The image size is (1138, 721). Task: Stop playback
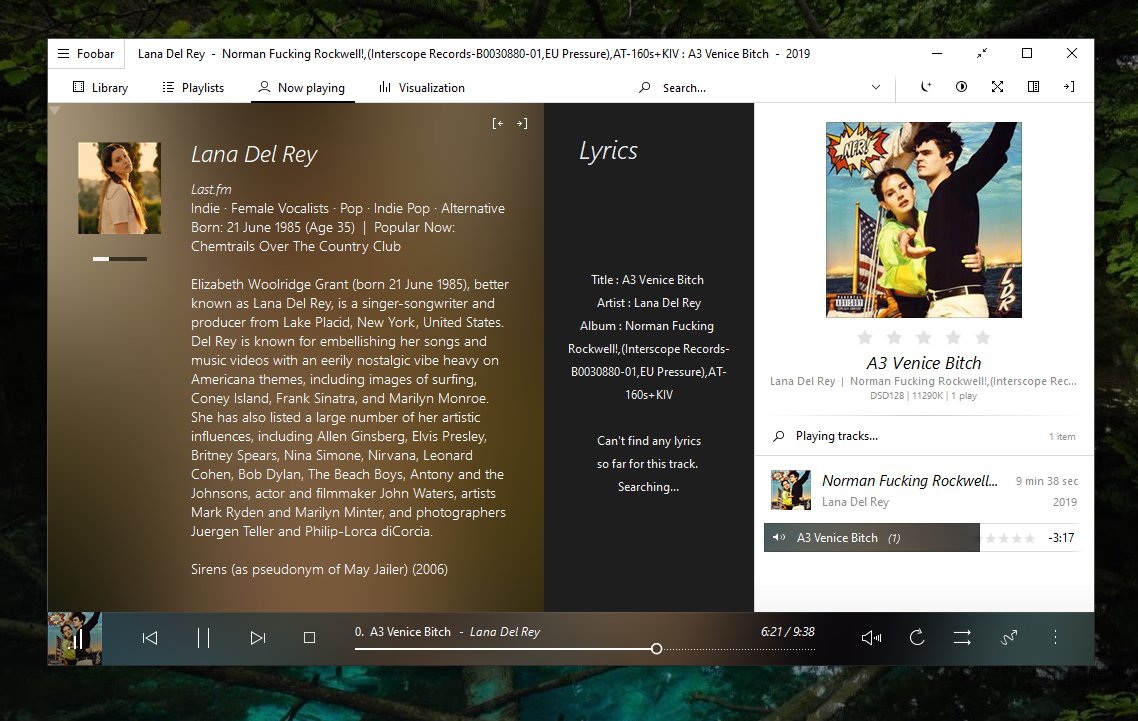pos(309,638)
